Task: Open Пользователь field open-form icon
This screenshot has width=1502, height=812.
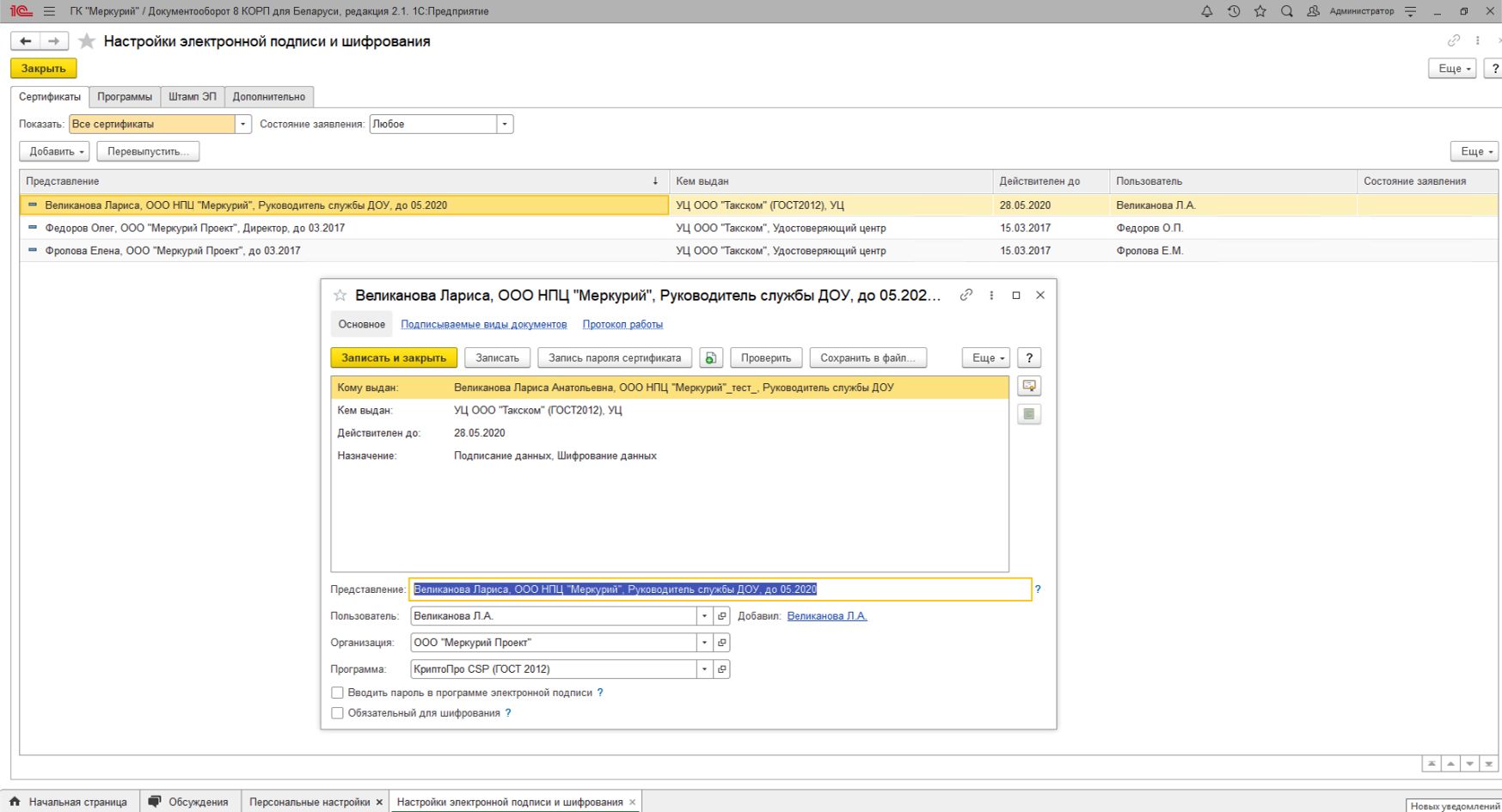Action: pos(722,616)
